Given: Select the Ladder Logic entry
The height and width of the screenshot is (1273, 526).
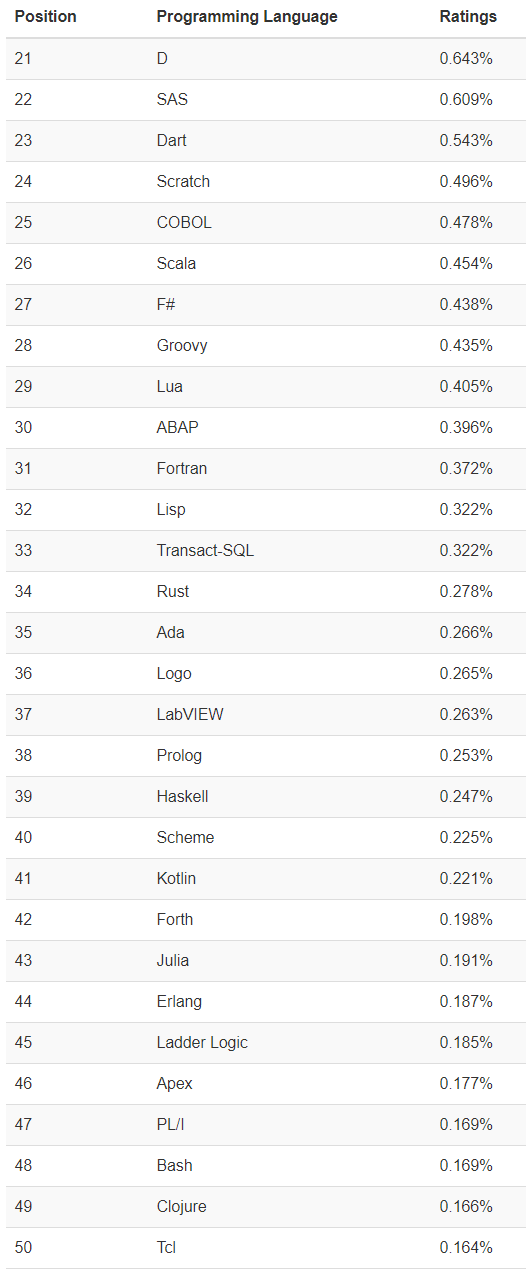Looking at the screenshot, I should pos(266,1043).
